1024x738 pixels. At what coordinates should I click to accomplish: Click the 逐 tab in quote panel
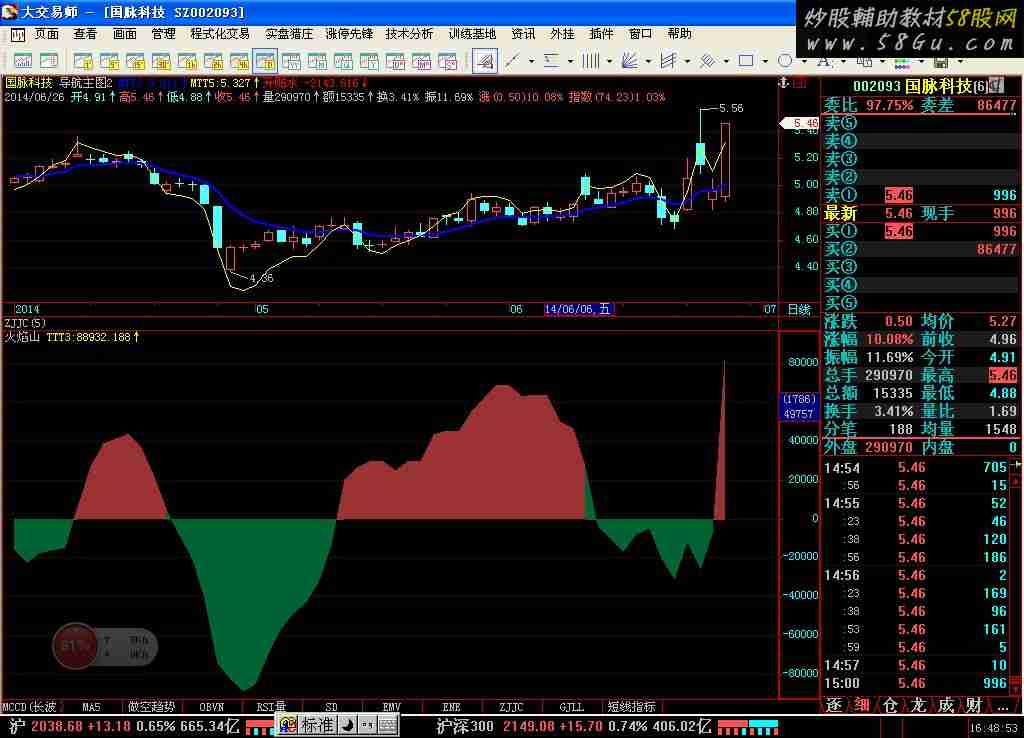[x=834, y=705]
